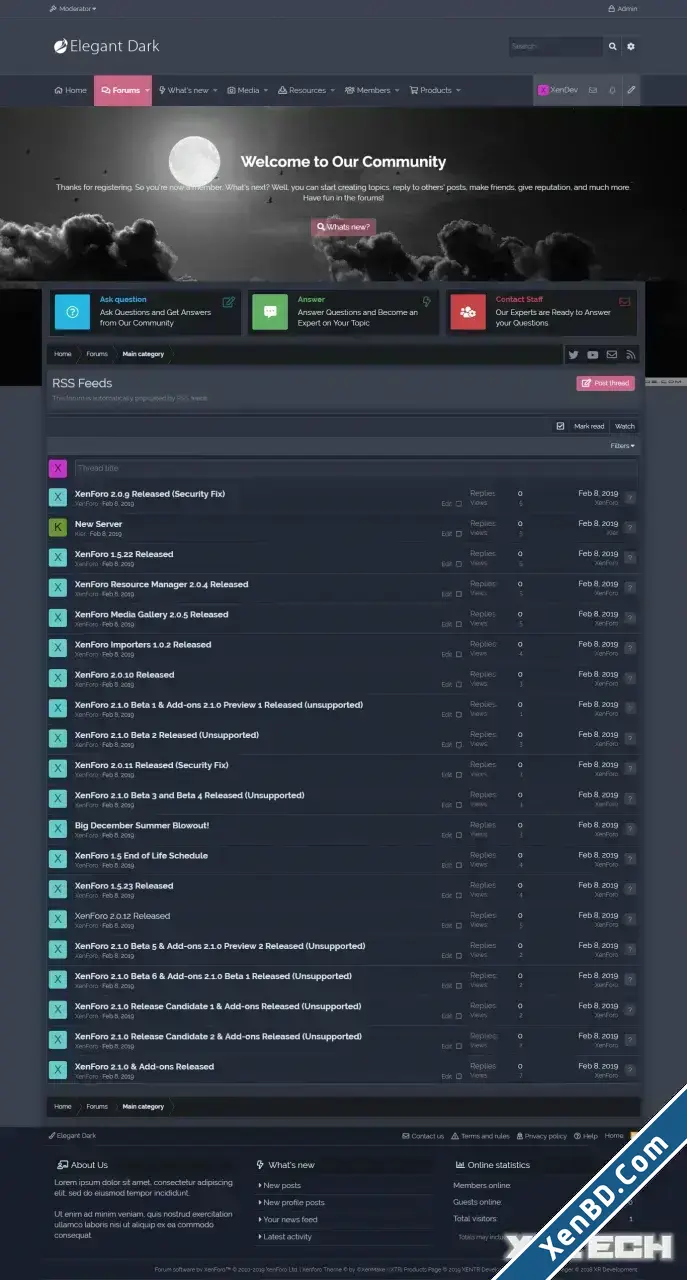
Task: Click the green Answer chat icon
Action: [270, 312]
